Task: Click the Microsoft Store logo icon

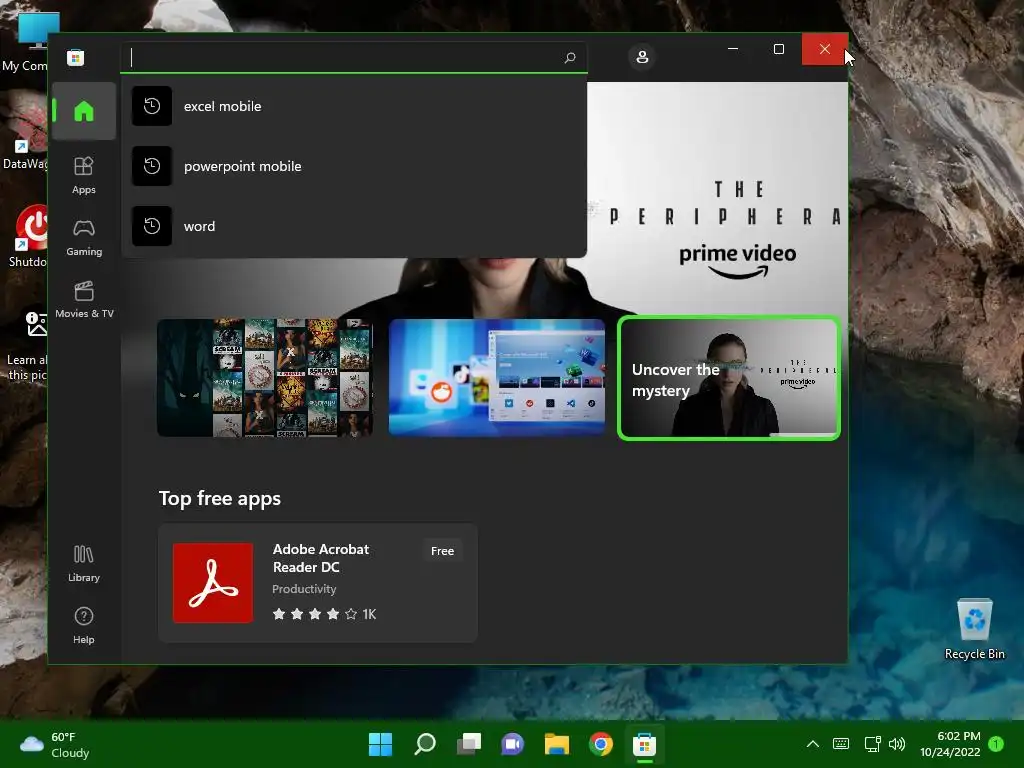Action: [x=75, y=57]
